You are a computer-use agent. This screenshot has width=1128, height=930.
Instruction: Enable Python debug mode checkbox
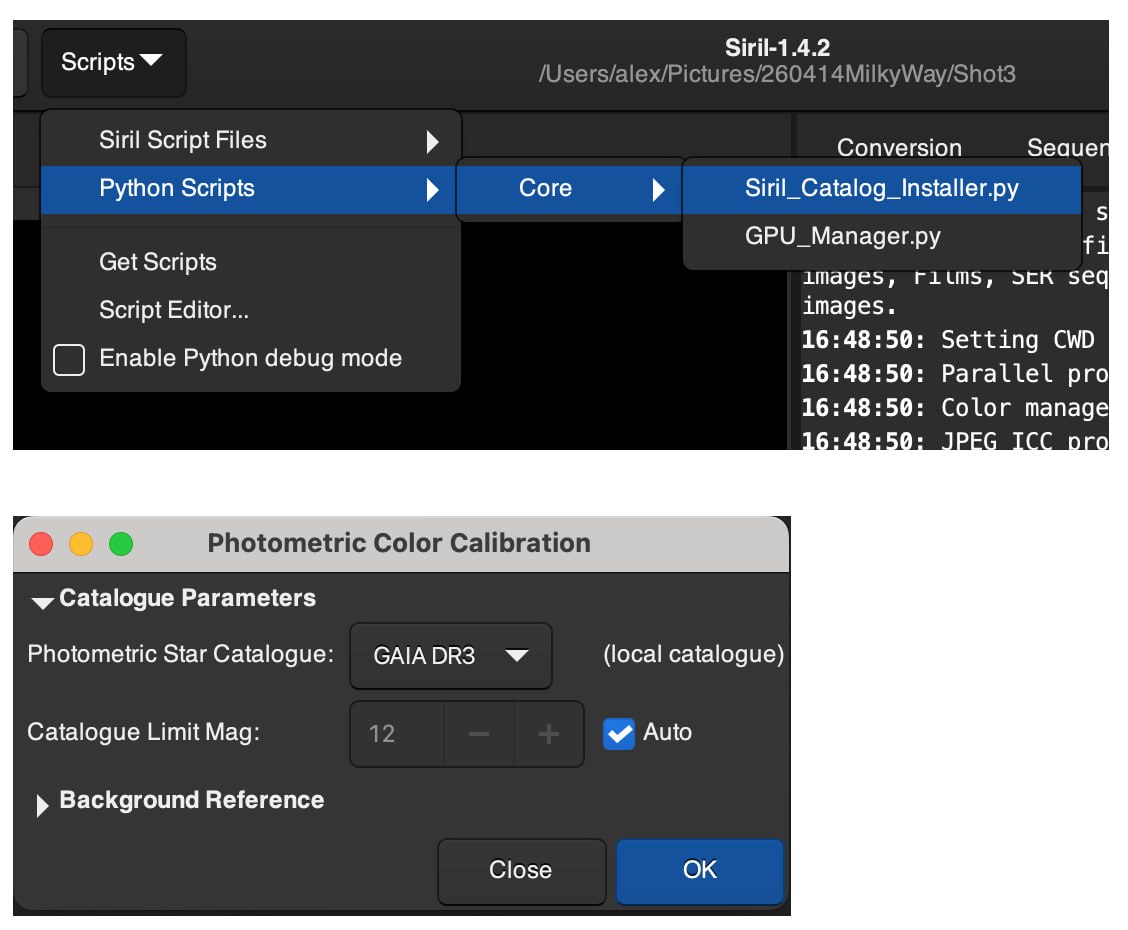(x=69, y=359)
